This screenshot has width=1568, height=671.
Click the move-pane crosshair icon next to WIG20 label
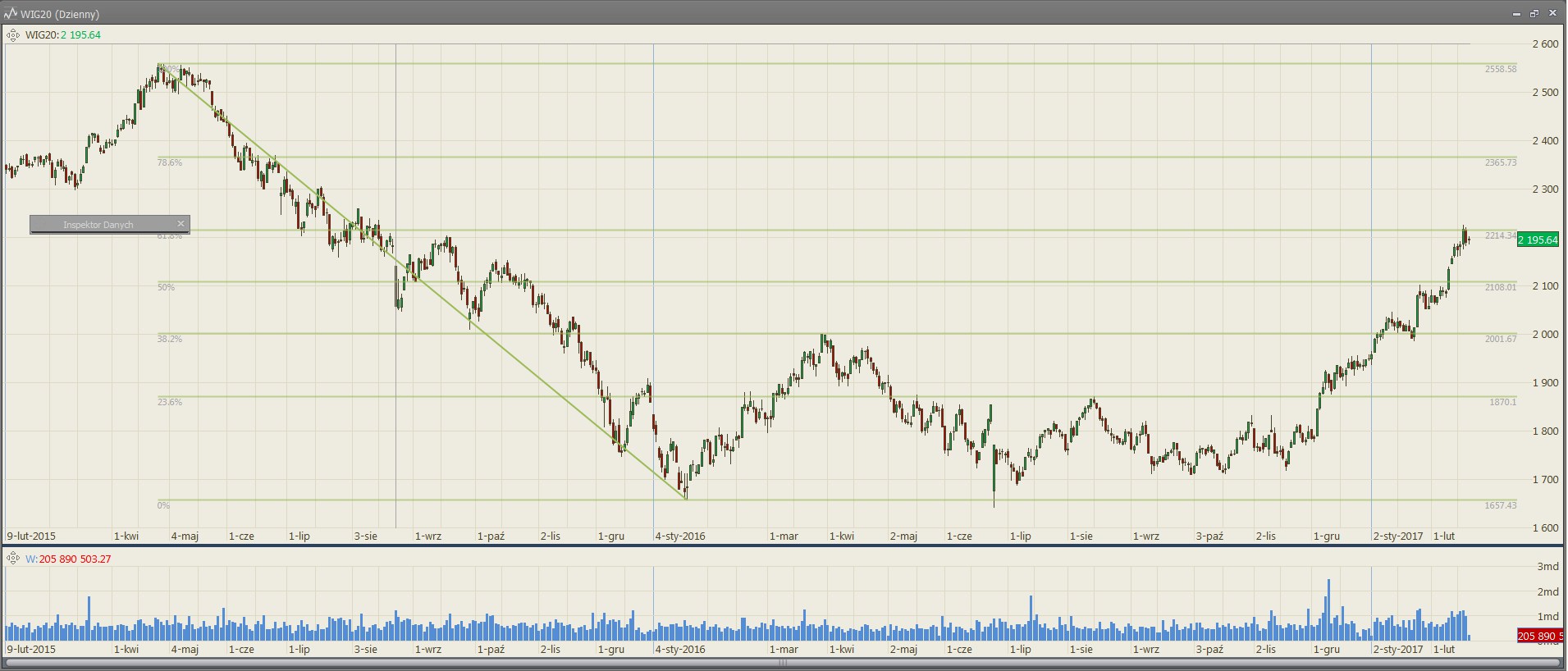(13, 35)
